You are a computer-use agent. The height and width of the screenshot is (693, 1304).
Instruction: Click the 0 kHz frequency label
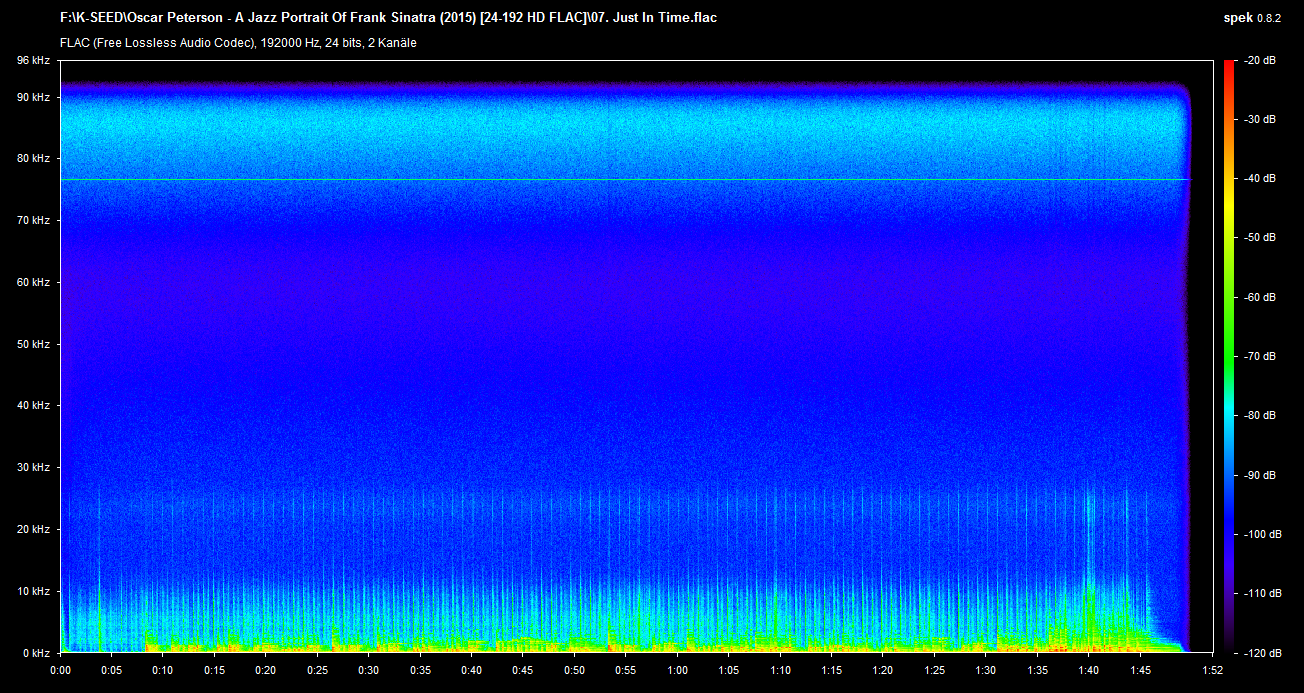[x=36, y=653]
